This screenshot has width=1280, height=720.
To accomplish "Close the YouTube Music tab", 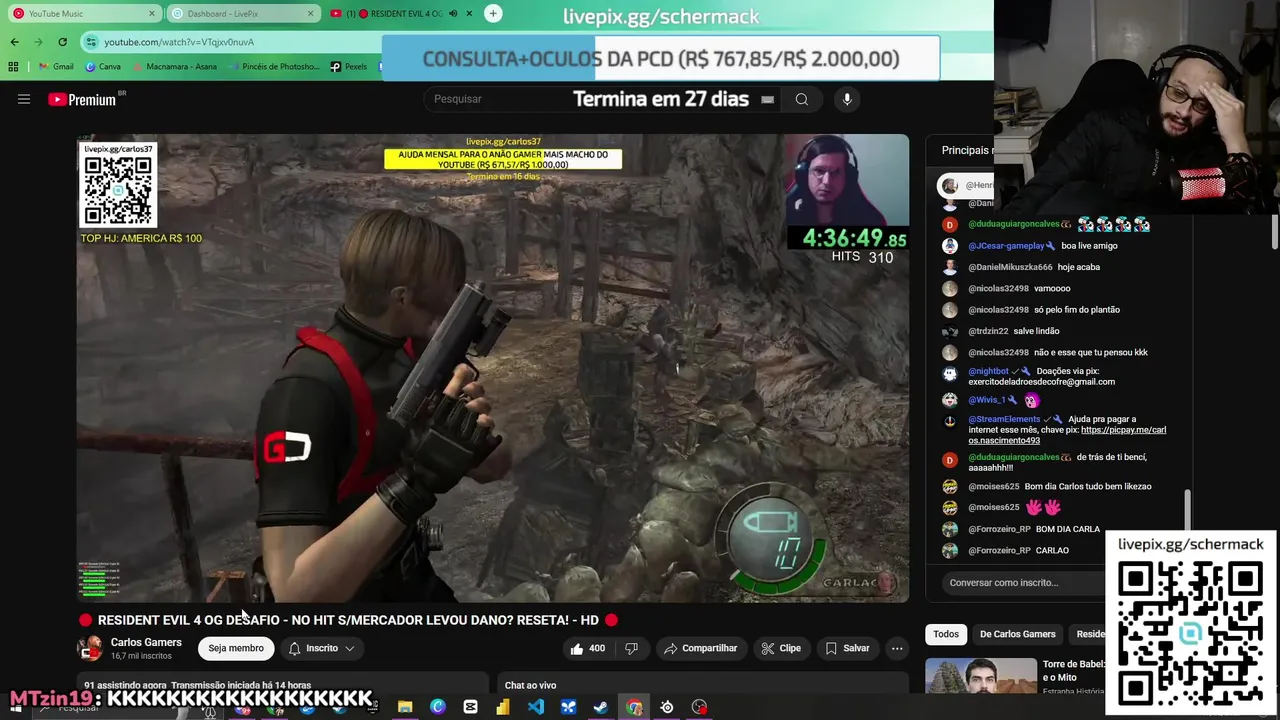I will point(152,14).
